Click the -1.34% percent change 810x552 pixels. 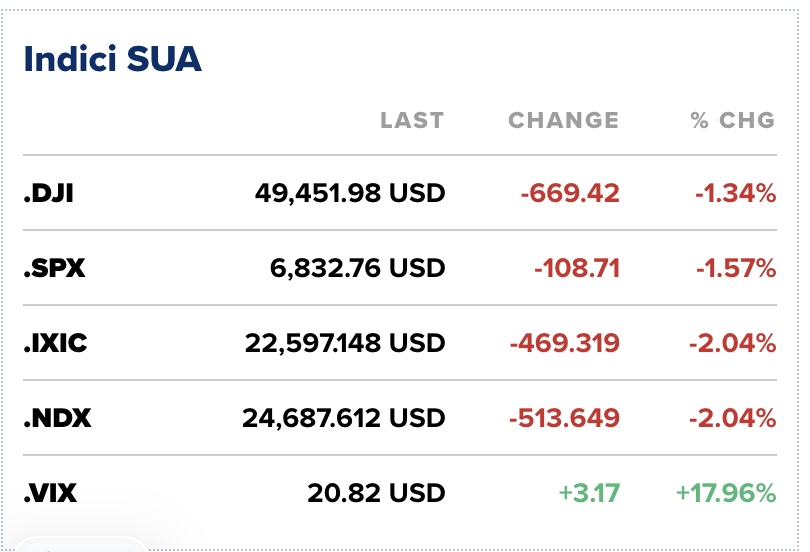tap(735, 193)
